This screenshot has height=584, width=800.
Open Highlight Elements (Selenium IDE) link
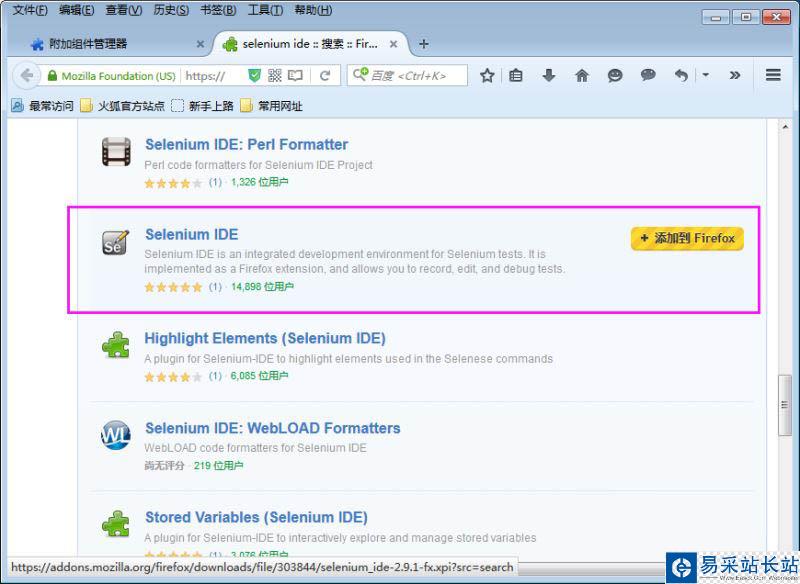click(x=265, y=338)
